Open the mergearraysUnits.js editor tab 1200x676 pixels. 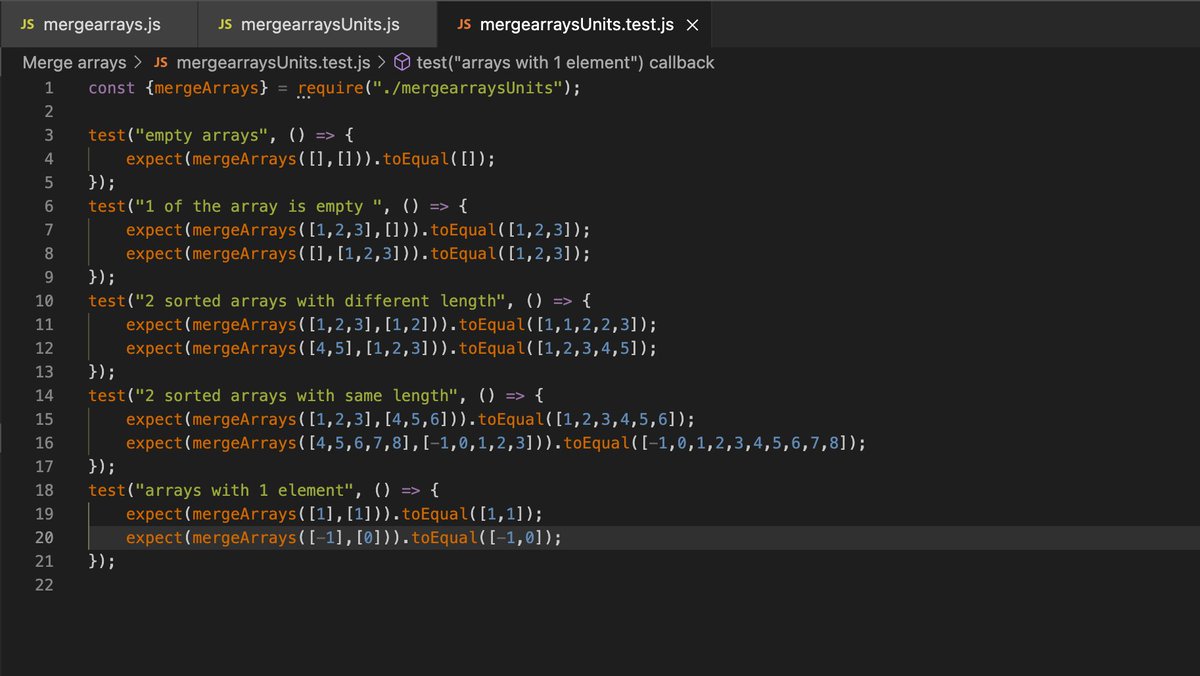pos(317,23)
